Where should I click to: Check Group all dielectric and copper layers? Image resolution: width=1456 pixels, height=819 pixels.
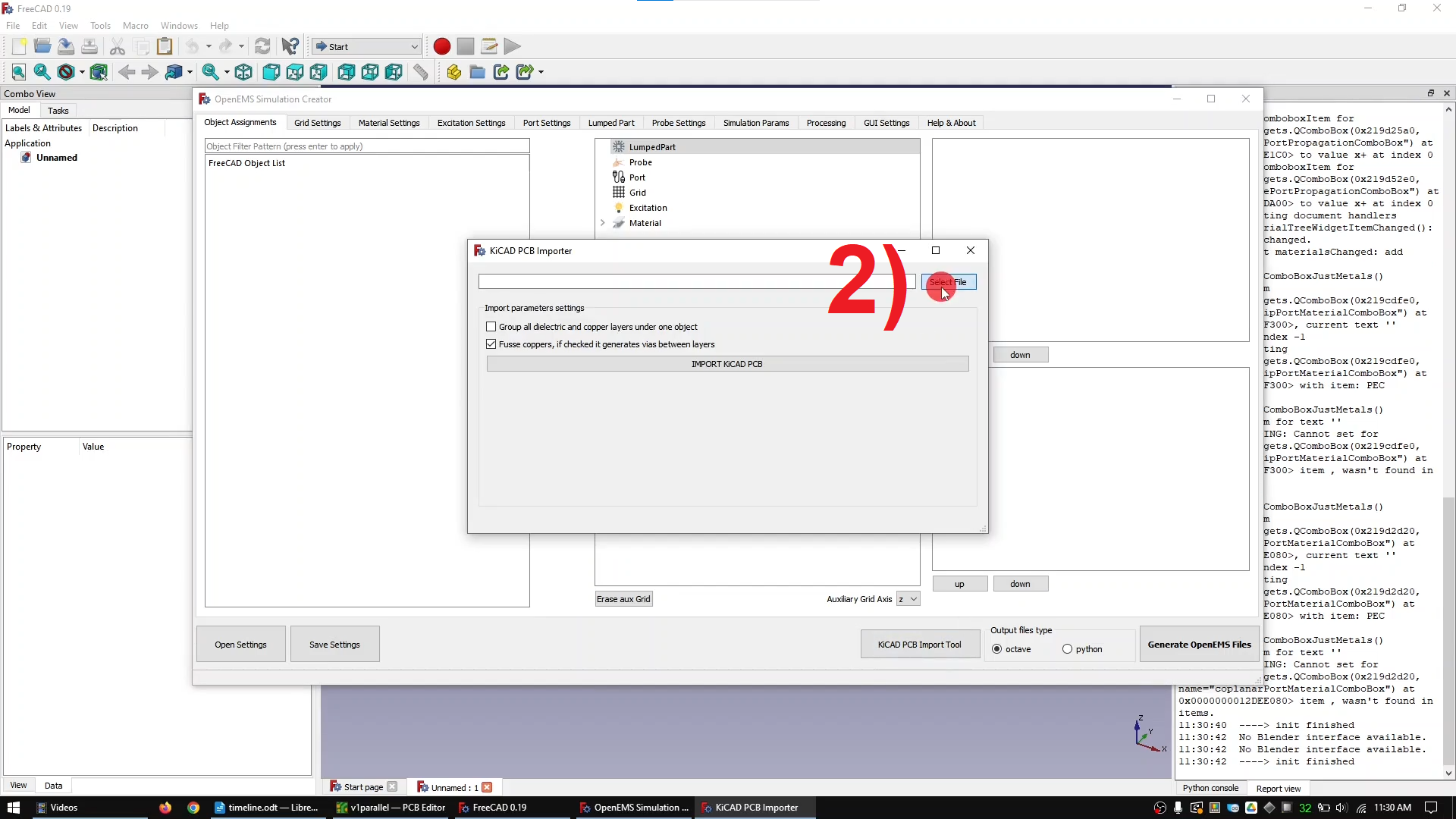[x=491, y=327]
